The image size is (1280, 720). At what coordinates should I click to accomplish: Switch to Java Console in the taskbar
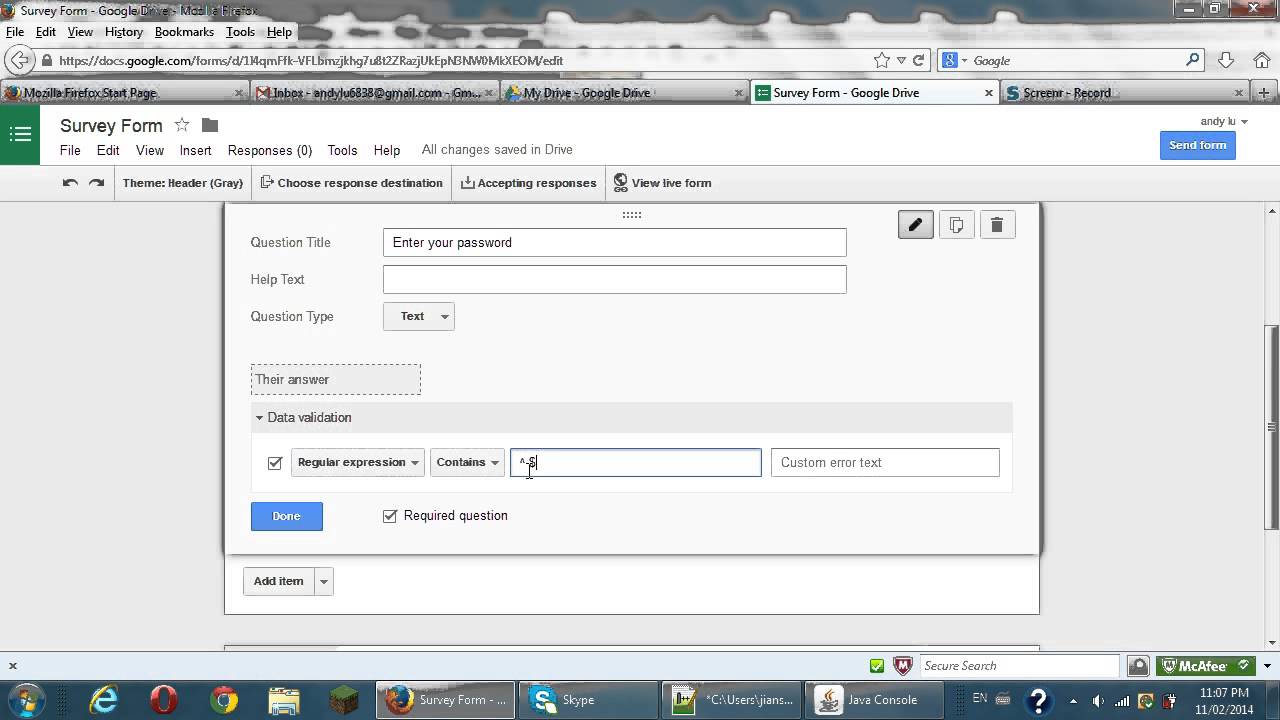875,700
